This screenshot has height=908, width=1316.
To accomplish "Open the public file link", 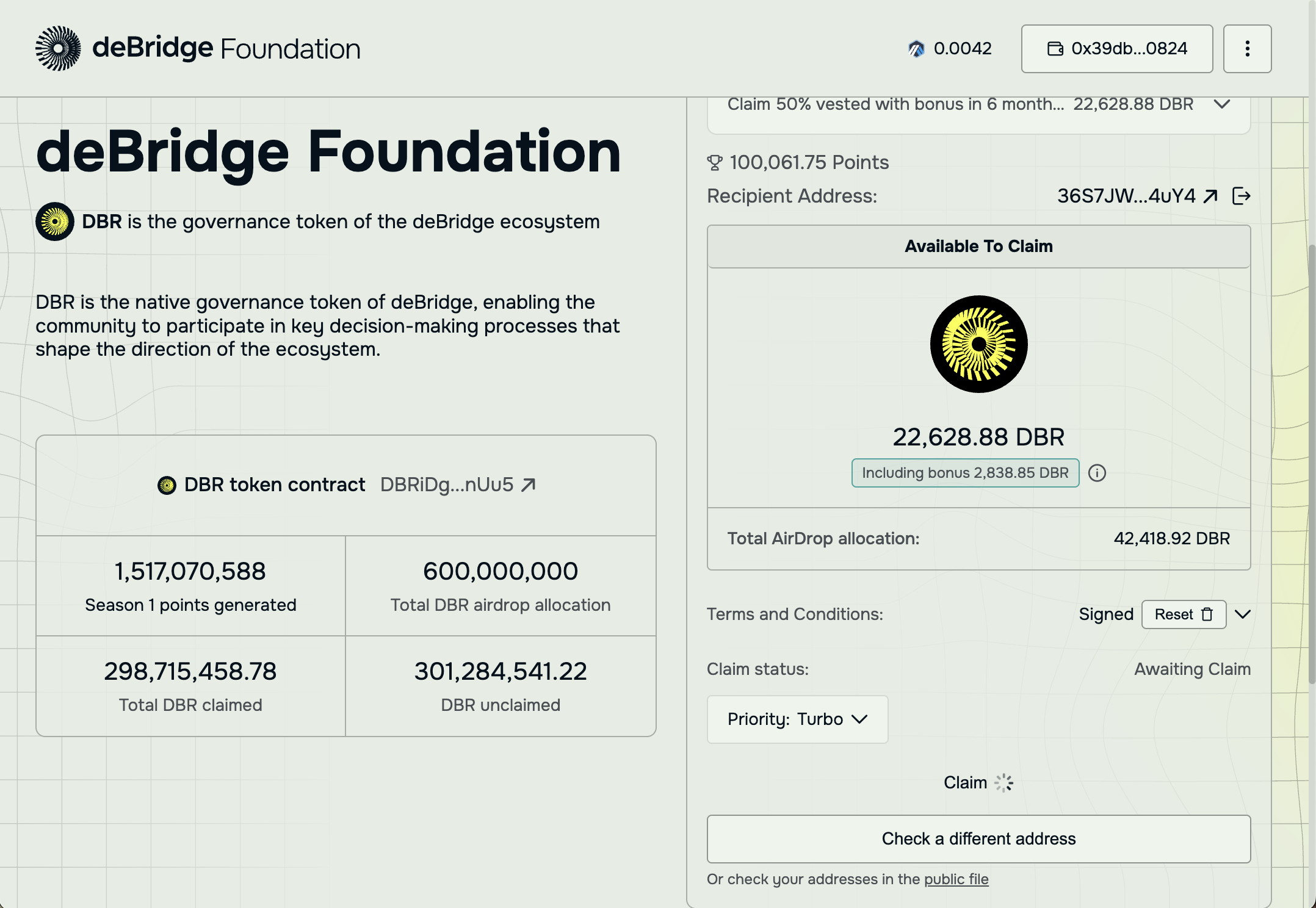I will (x=956, y=879).
